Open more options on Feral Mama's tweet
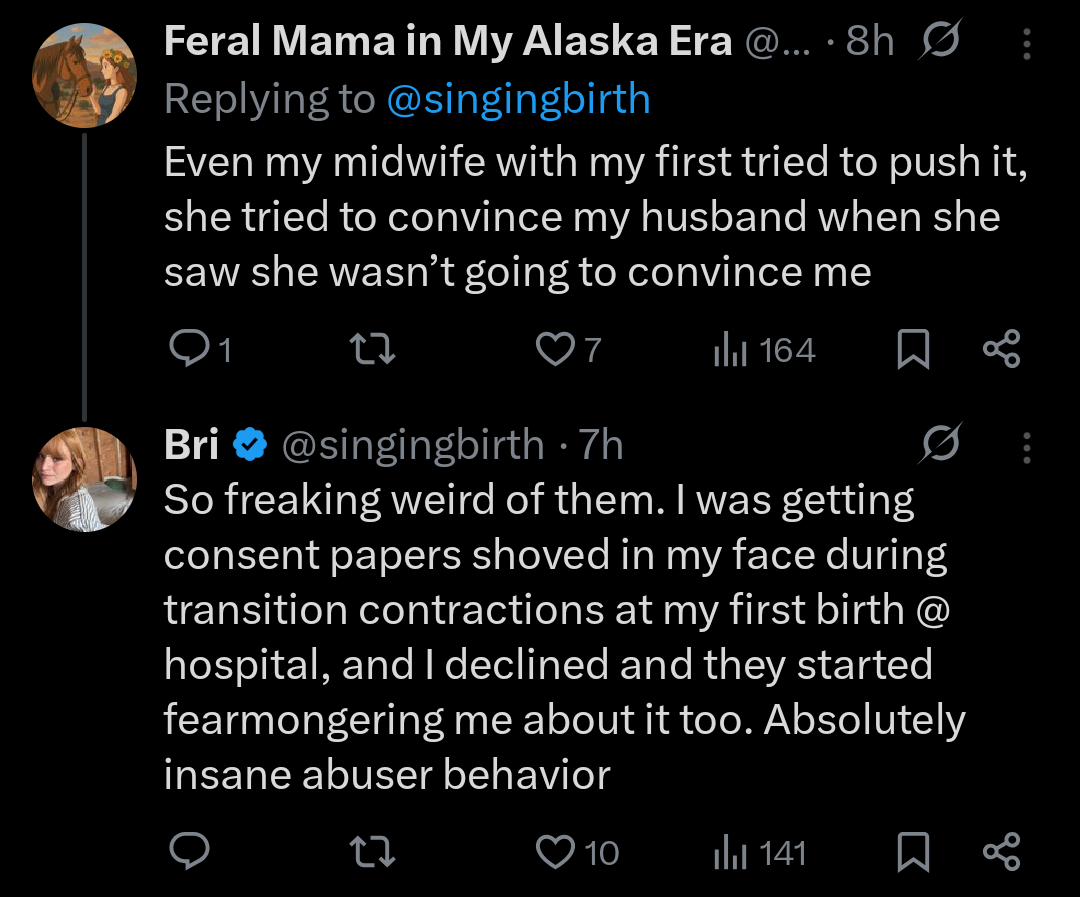Screen dimensions: 1080x897 [1026, 43]
